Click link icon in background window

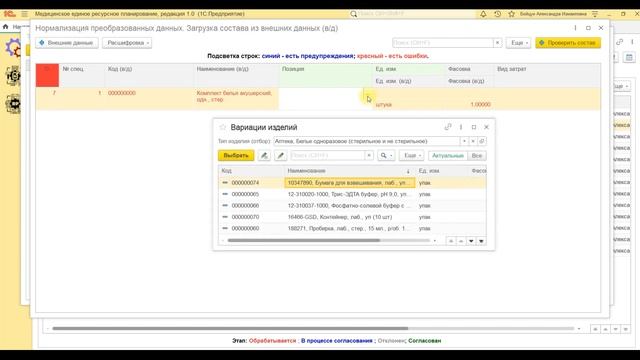pyautogui.click(x=619, y=42)
